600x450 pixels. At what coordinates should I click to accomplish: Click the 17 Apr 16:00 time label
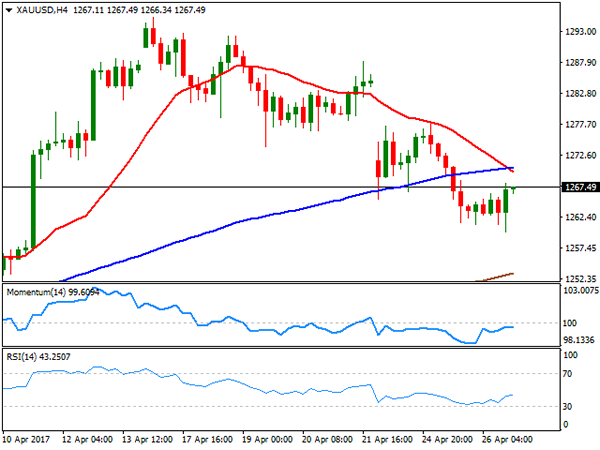(207, 439)
